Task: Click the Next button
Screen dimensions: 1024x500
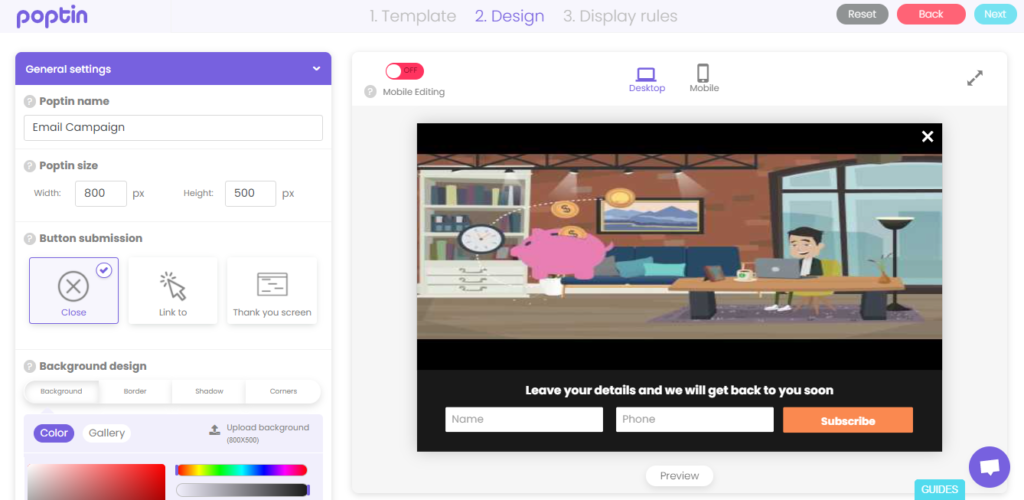Action: click(995, 14)
